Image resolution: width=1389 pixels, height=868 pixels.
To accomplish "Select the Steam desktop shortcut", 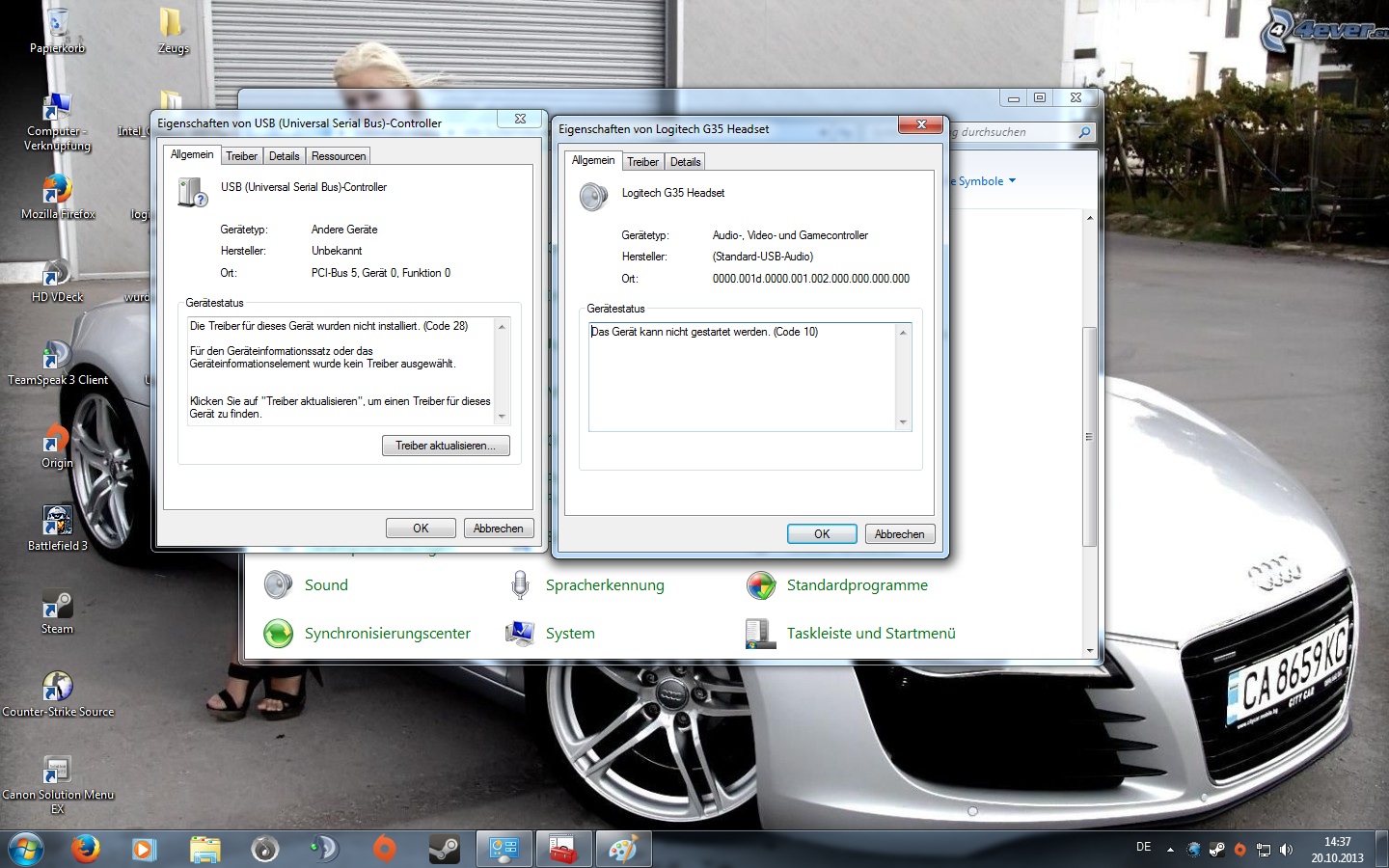I will [x=57, y=612].
